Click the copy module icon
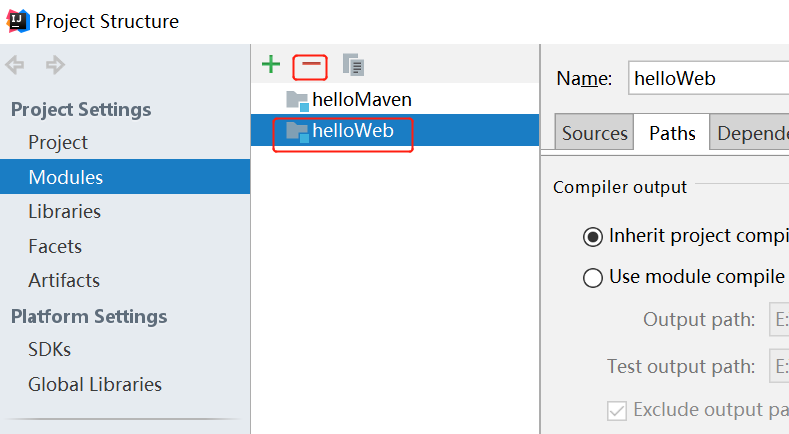 tap(353, 65)
